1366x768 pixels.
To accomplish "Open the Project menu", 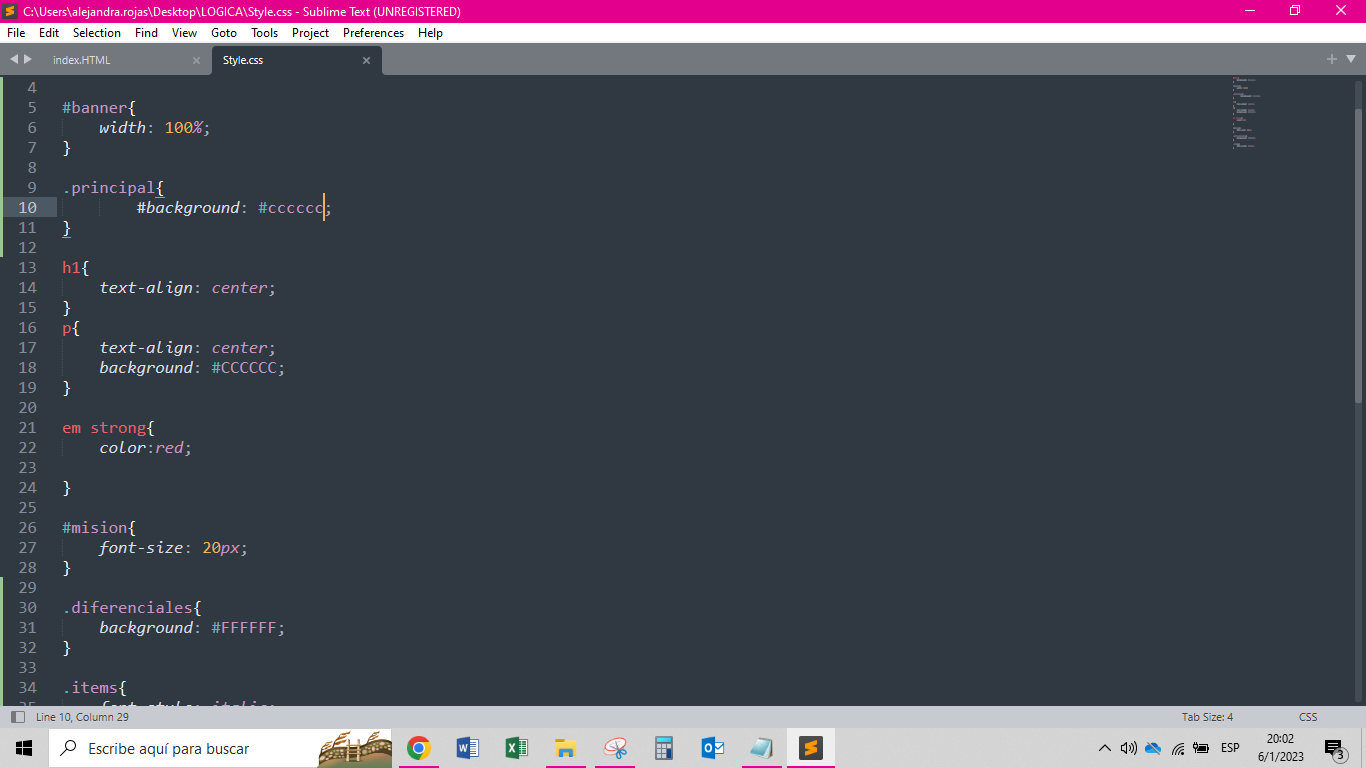I will [310, 33].
